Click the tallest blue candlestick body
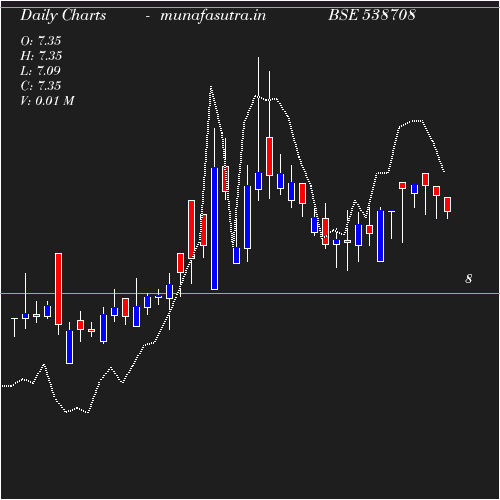Screen dimensions: 500x500 (x=215, y=228)
